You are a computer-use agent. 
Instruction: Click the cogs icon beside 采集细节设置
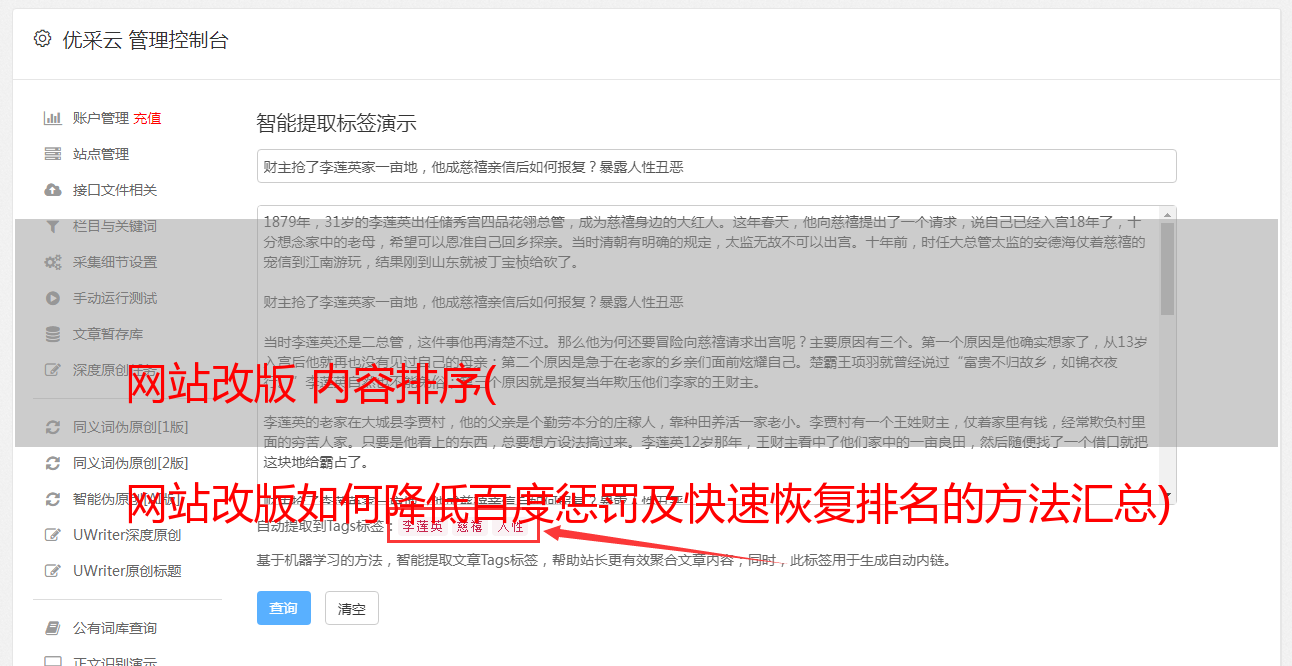[53, 262]
